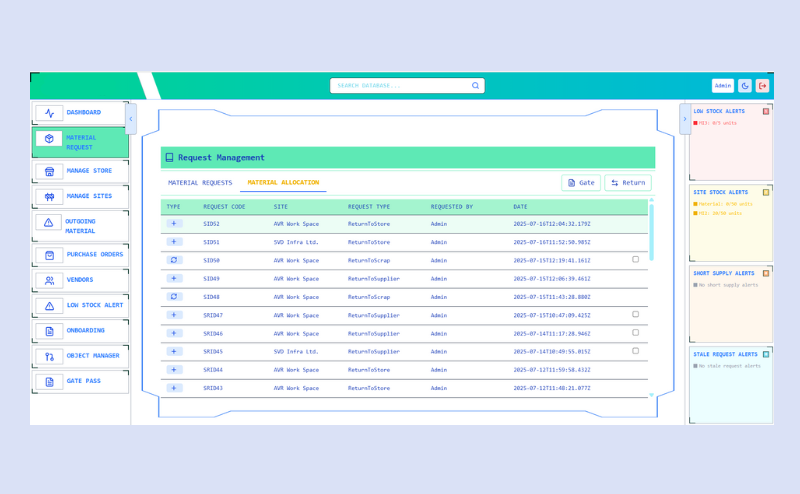Screen dimensions: 800x494
Task: Open the Object Manager icon
Action: click(49, 356)
